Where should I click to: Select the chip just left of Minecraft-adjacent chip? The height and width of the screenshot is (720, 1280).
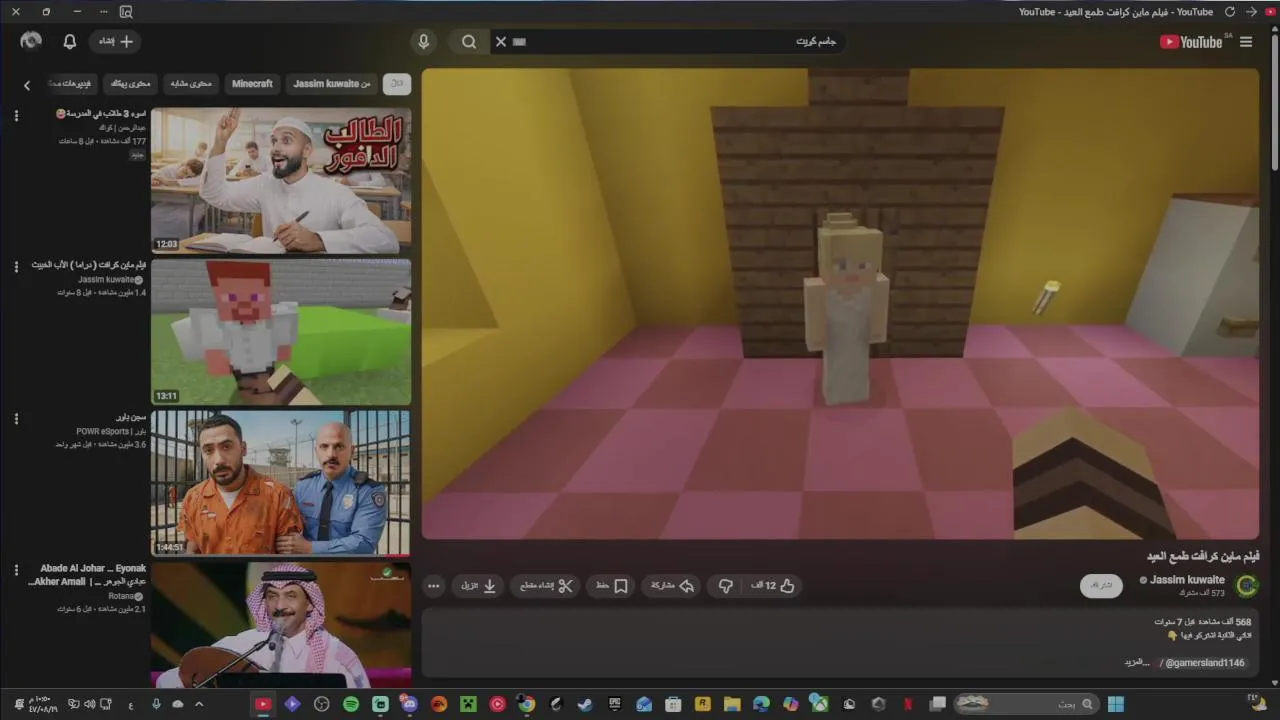[x=129, y=84]
